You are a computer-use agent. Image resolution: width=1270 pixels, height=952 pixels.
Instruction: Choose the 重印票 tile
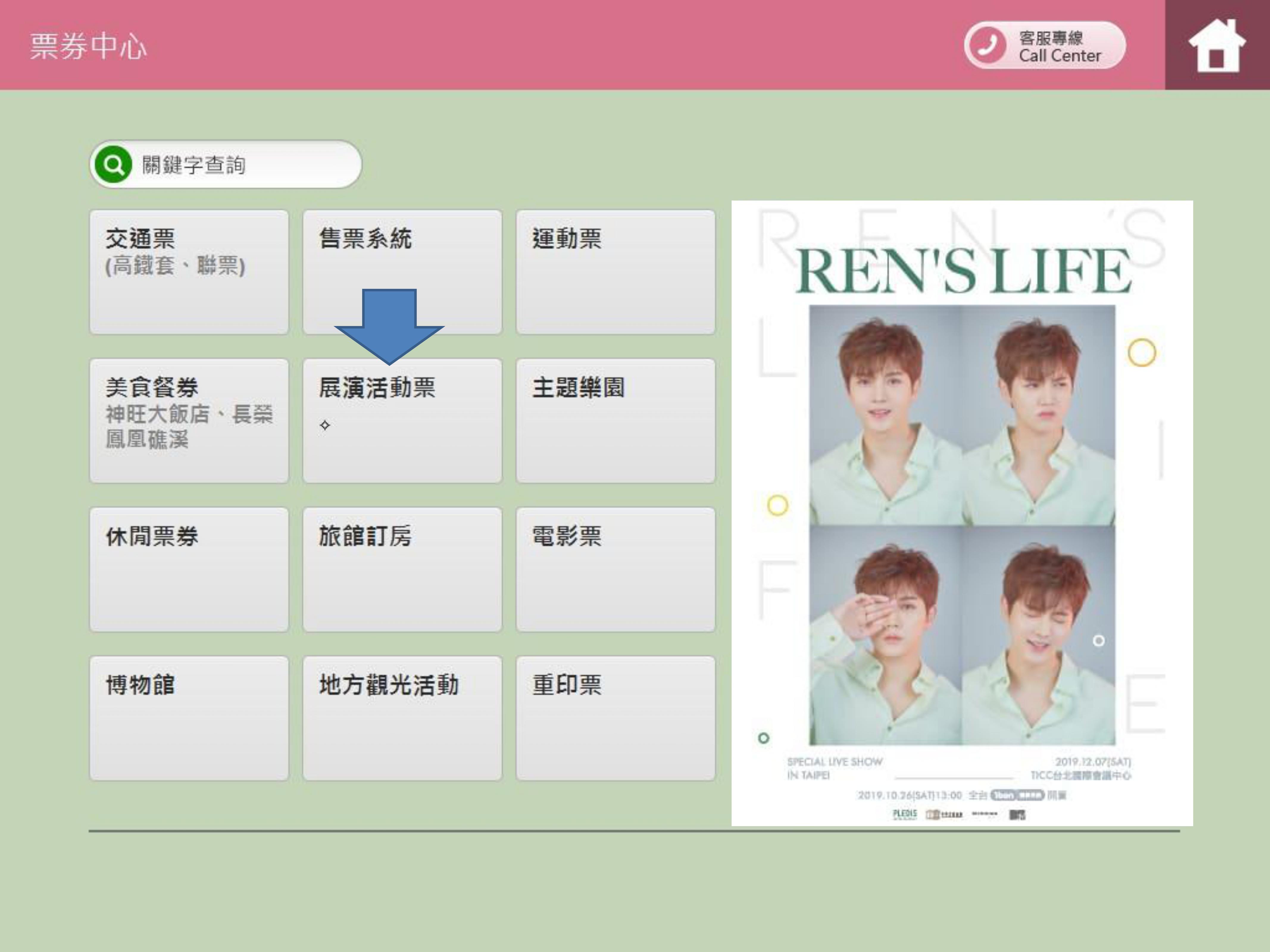pyautogui.click(x=616, y=718)
